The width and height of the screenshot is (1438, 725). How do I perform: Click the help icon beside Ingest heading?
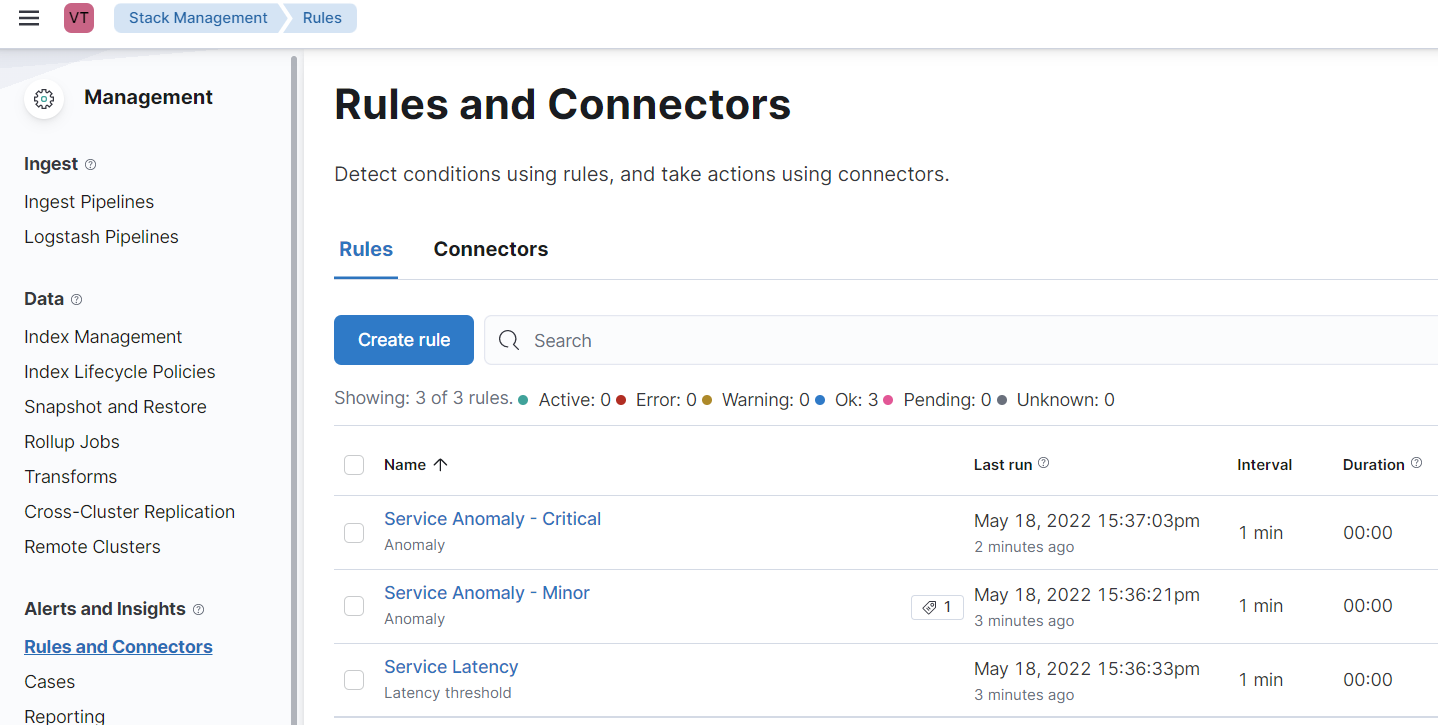click(90, 164)
